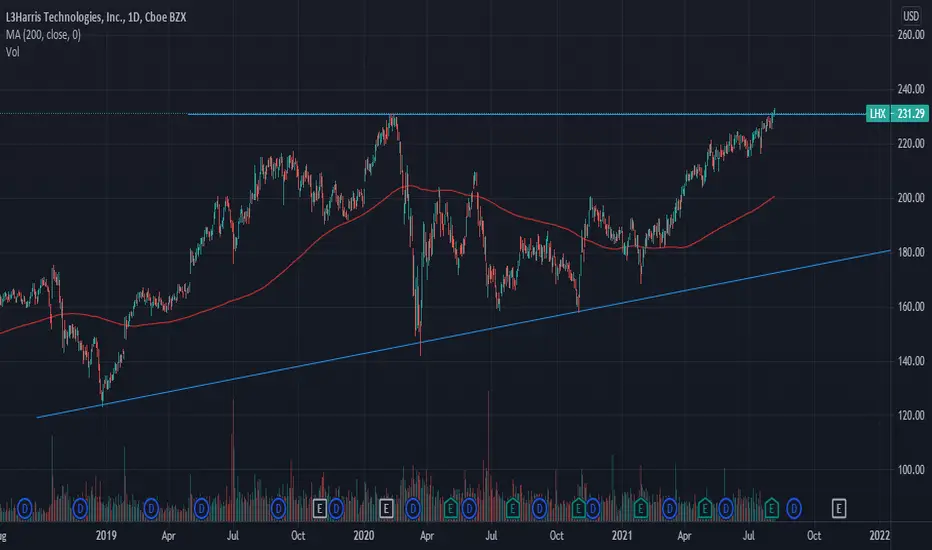Image resolution: width=932 pixels, height=550 pixels.
Task: Open the dividend marker just before 2019 label
Action: coord(80,508)
